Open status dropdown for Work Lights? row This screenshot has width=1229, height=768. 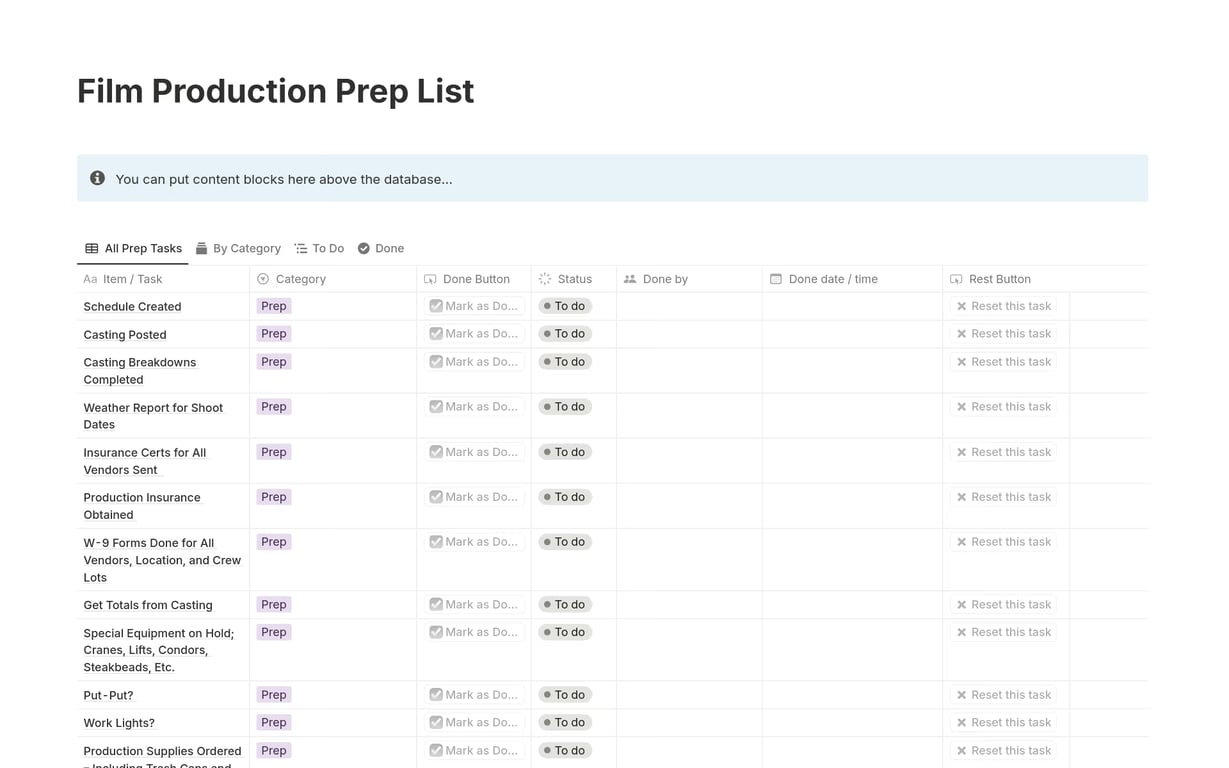click(x=565, y=722)
